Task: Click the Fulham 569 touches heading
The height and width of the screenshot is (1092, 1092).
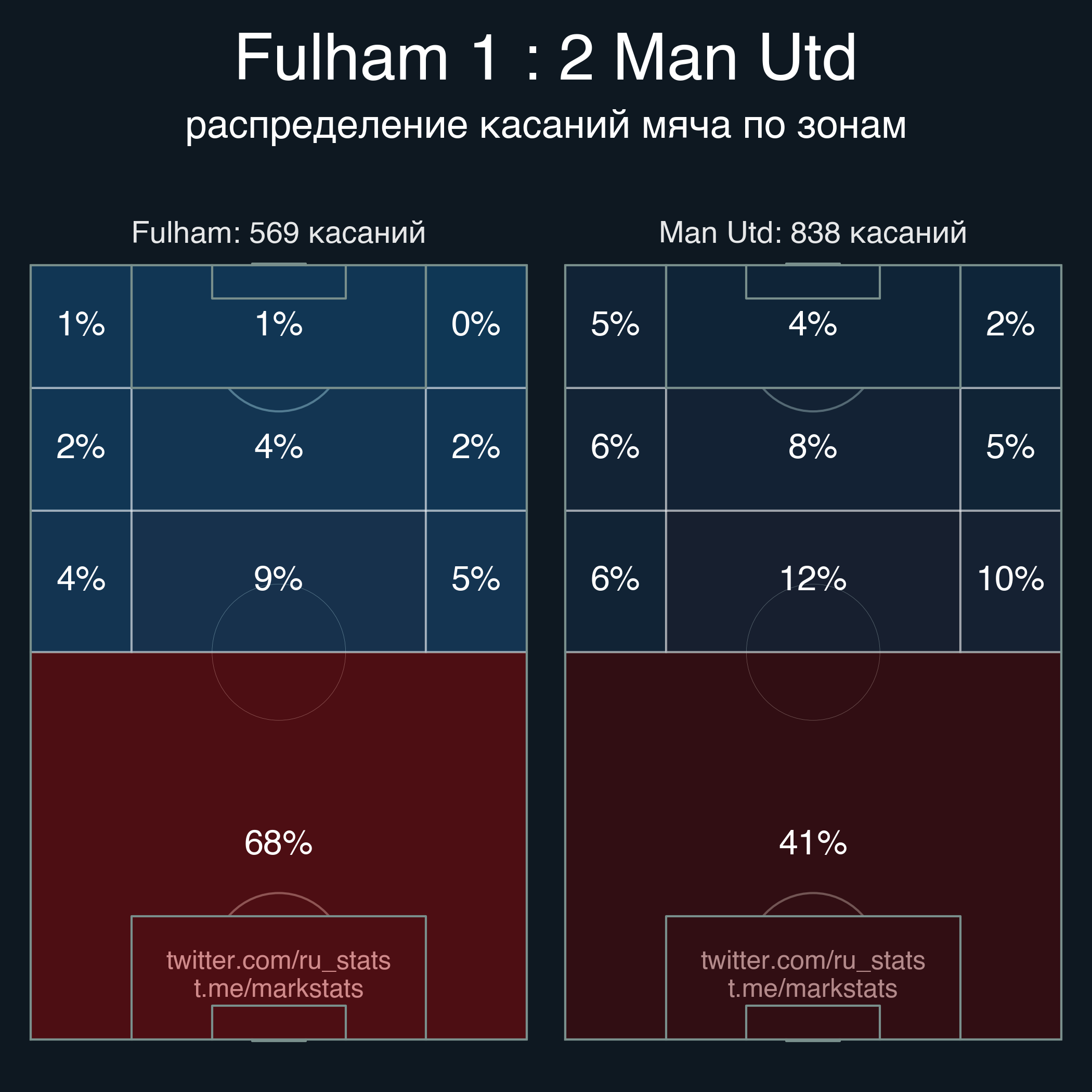Action: coord(279,232)
